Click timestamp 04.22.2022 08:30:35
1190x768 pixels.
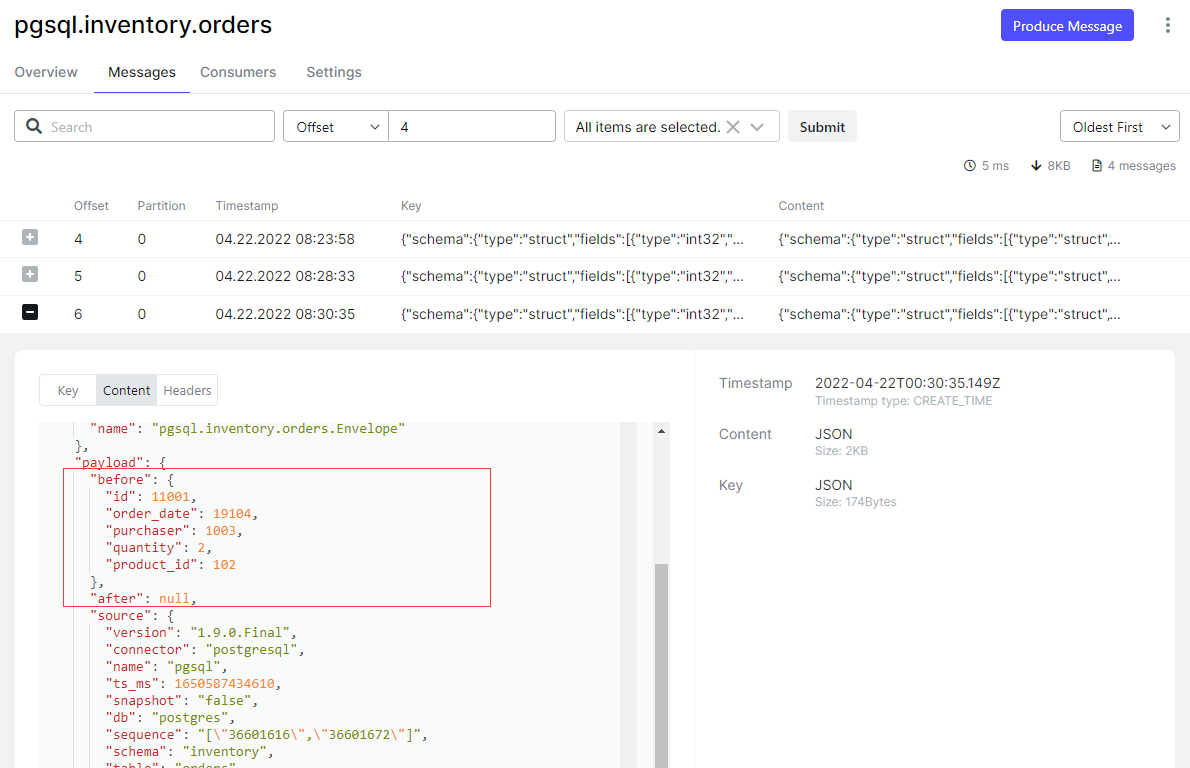(x=285, y=314)
